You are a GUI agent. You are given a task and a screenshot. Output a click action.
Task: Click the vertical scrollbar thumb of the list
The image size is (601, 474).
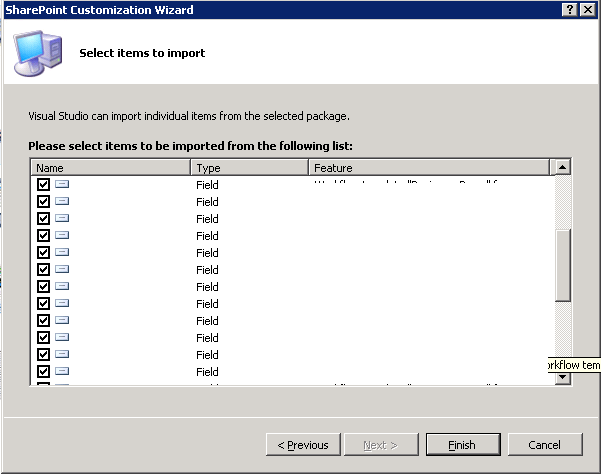(563, 264)
